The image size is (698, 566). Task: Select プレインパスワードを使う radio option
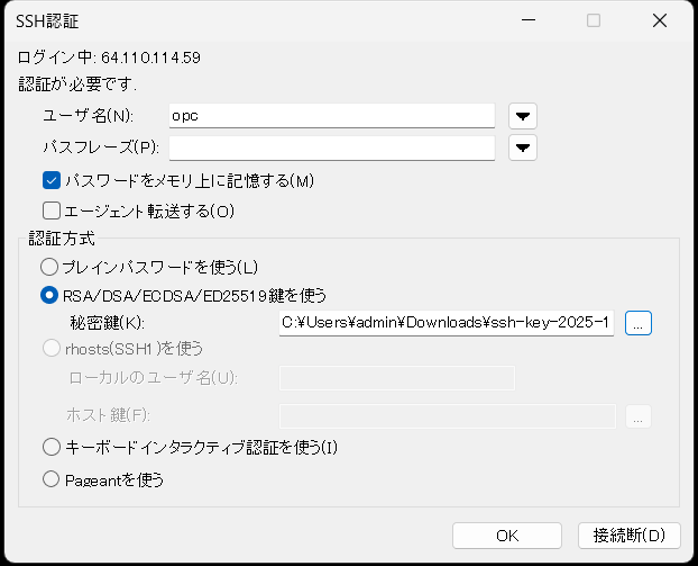pyautogui.click(x=50, y=267)
